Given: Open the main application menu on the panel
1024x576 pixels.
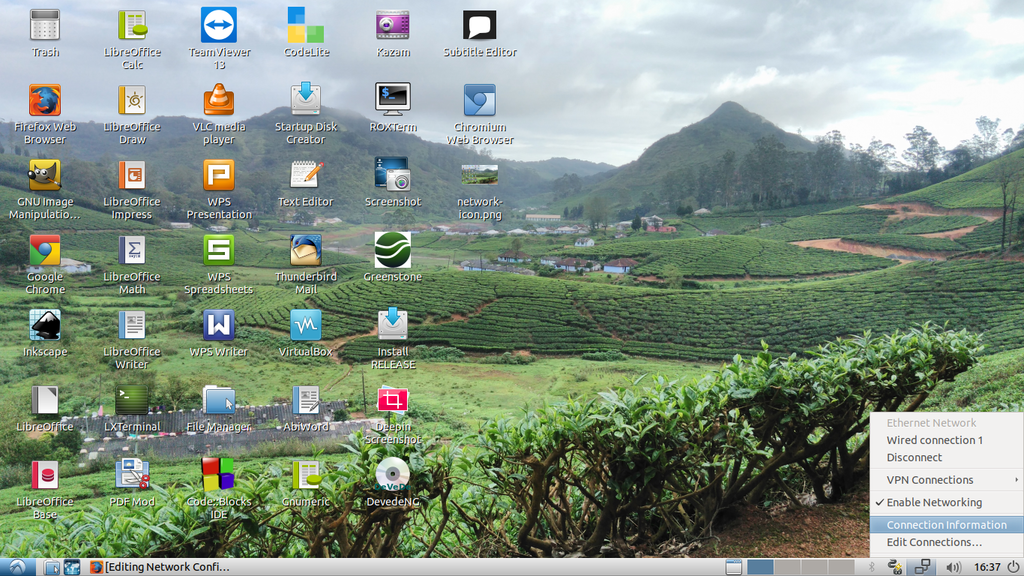Looking at the screenshot, I should (x=17, y=567).
